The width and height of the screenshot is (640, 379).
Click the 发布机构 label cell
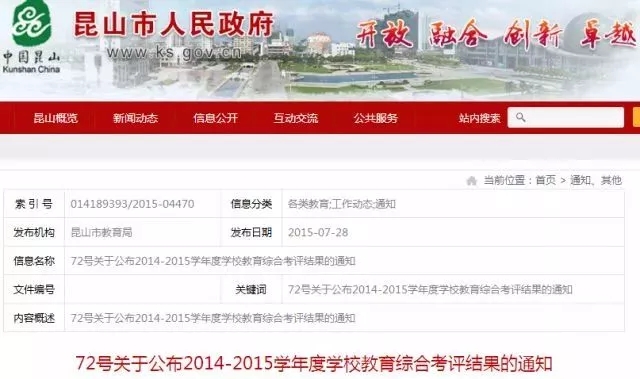34,233
